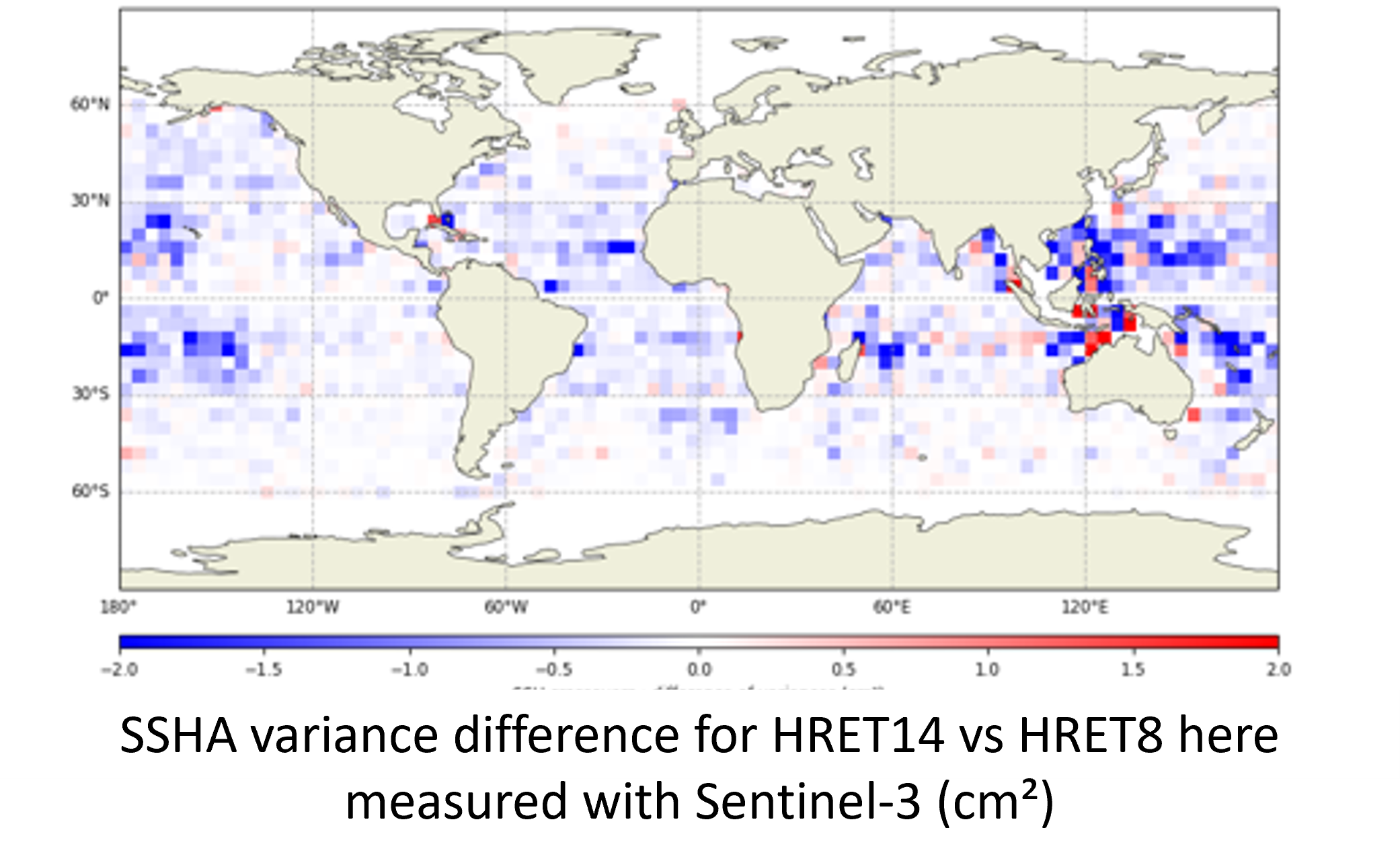The width and height of the screenshot is (1400, 867).
Task: Click the 120°W longitude axis label
Action: [313, 608]
